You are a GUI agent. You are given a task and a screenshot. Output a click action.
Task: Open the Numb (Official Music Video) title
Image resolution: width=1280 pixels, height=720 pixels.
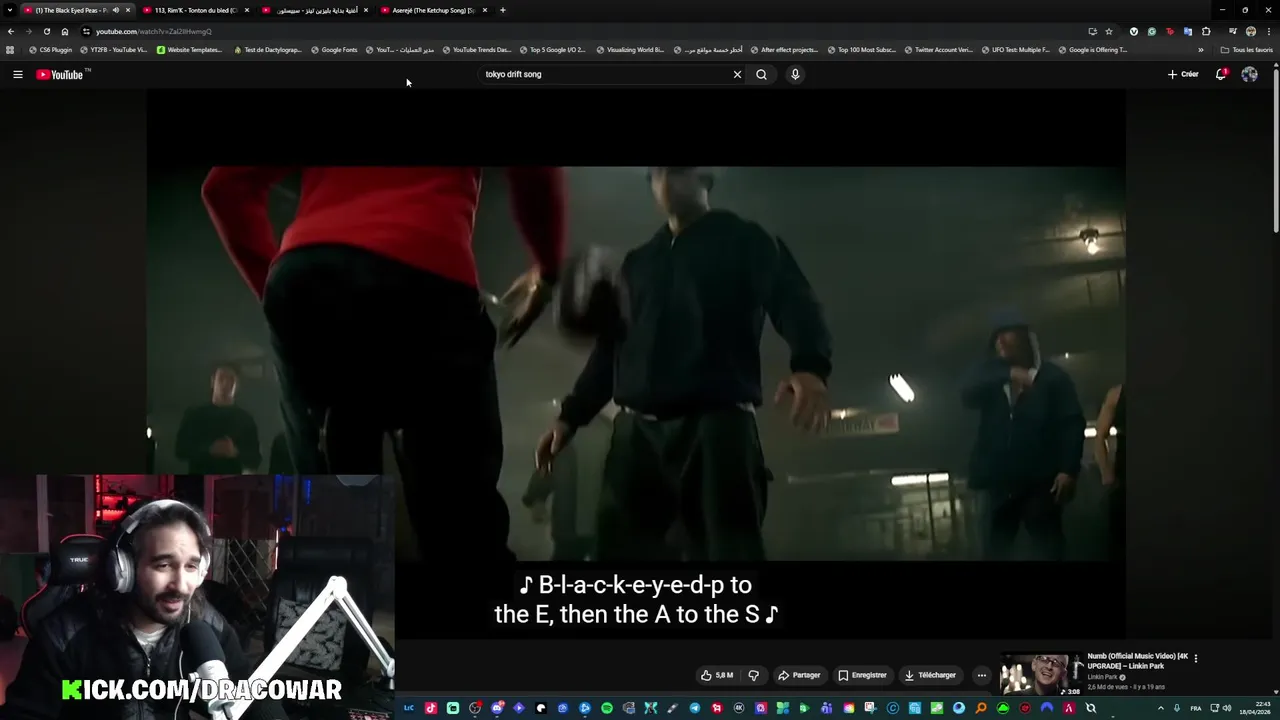point(1138,661)
